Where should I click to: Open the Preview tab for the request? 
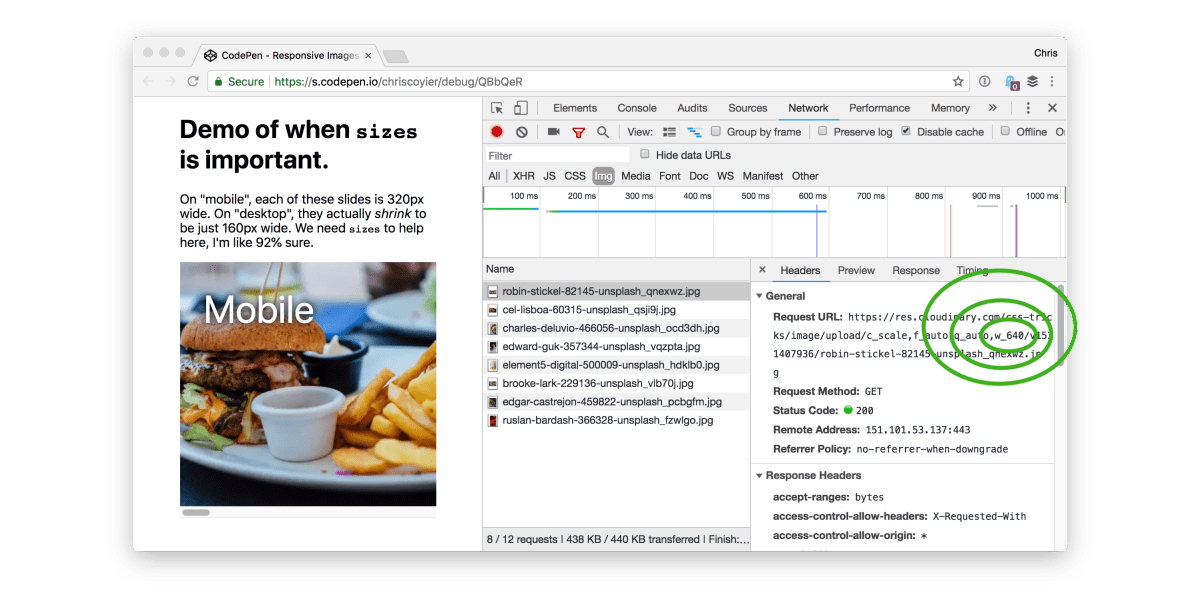(x=856, y=270)
